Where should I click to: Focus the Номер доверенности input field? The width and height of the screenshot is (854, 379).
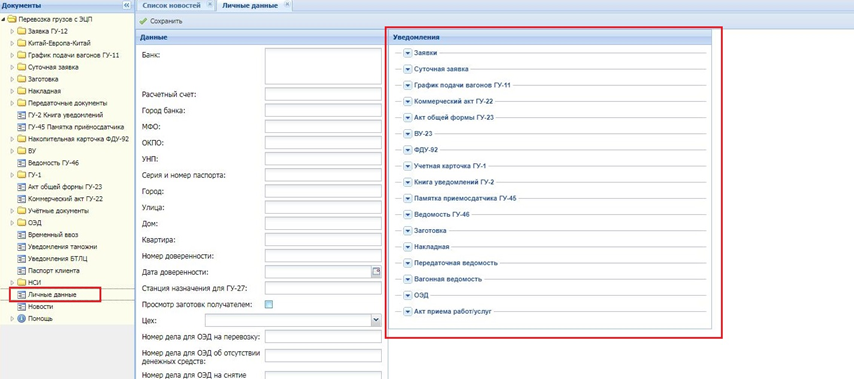click(324, 256)
